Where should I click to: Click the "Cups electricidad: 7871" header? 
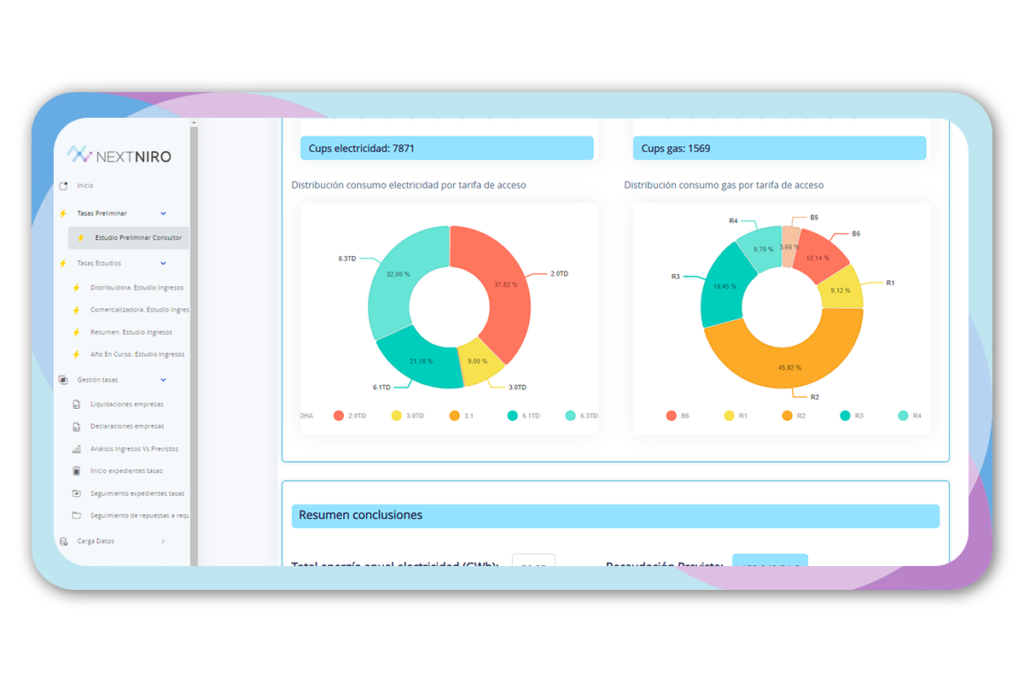pos(447,148)
